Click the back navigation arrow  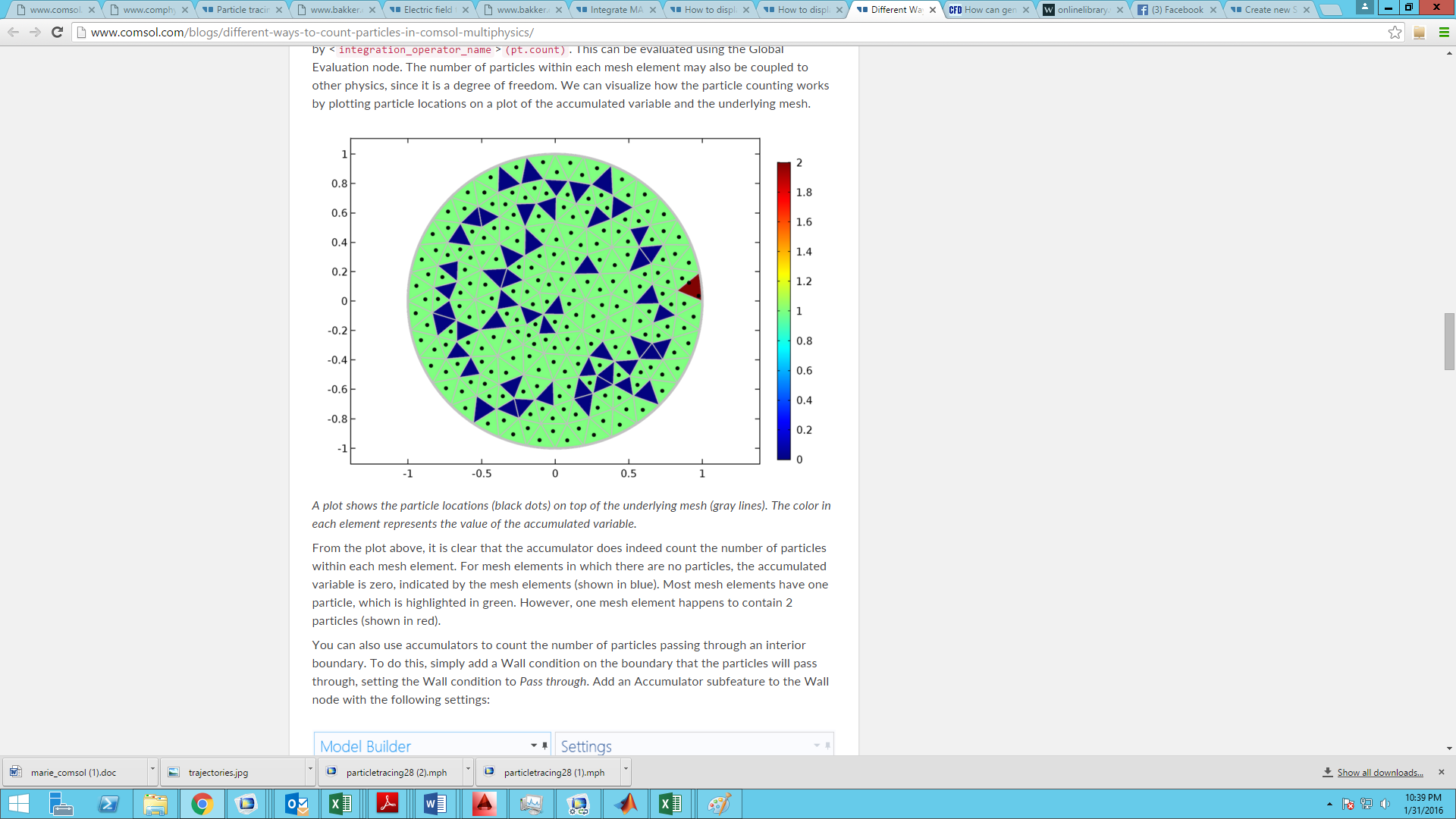[x=13, y=33]
